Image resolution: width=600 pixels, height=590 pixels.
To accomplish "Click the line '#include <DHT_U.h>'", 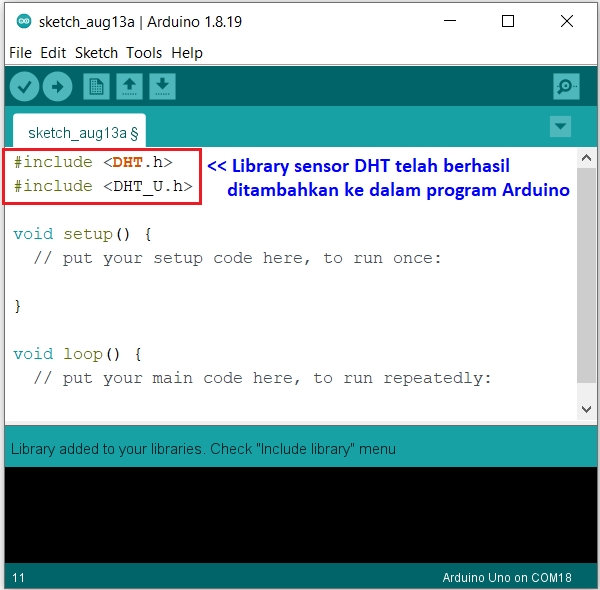I will (103, 186).
